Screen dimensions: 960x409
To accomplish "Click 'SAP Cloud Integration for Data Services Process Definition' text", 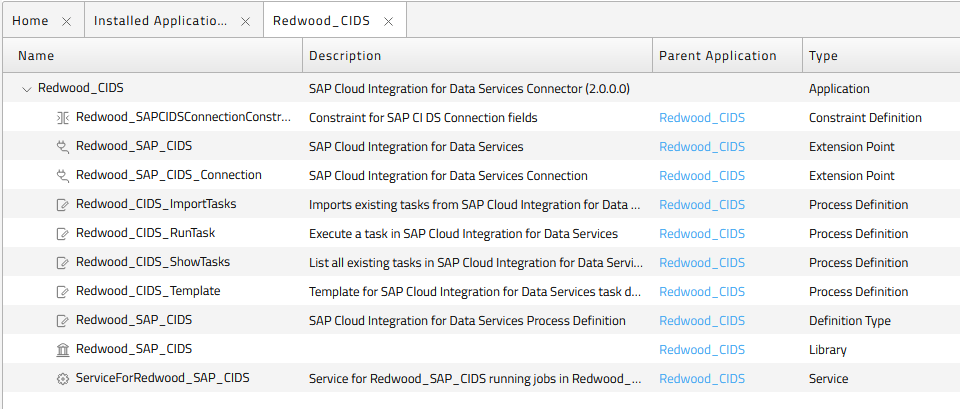I will pyautogui.click(x=467, y=321).
